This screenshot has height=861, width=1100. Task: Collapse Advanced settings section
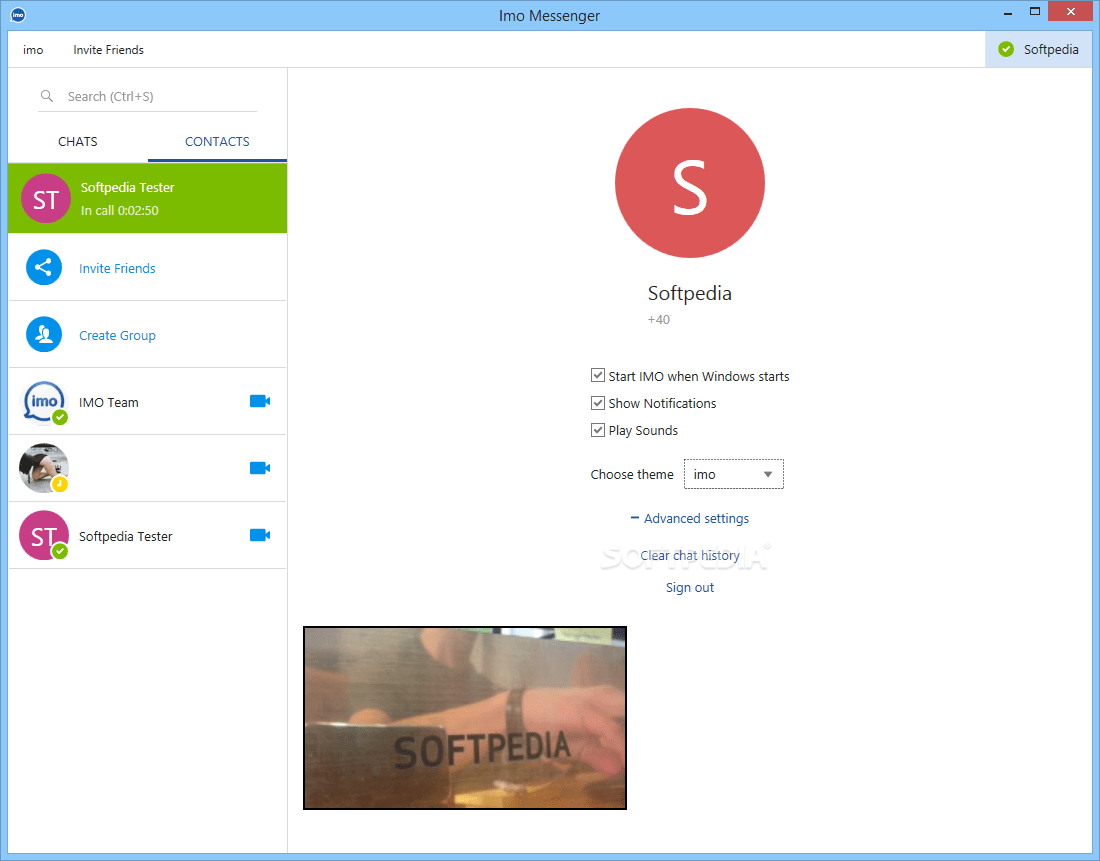tap(690, 519)
